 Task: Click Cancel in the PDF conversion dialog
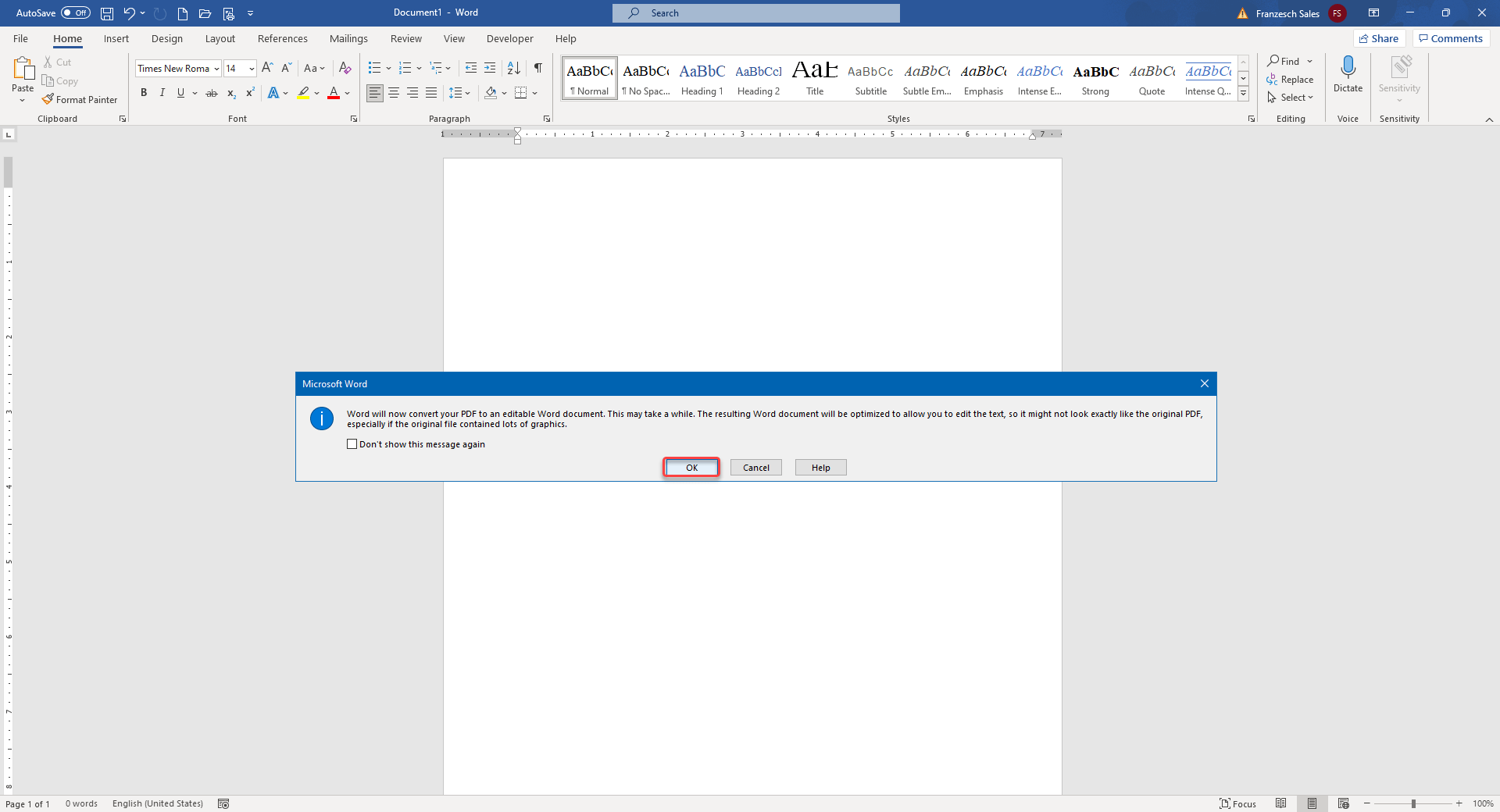pyautogui.click(x=756, y=468)
